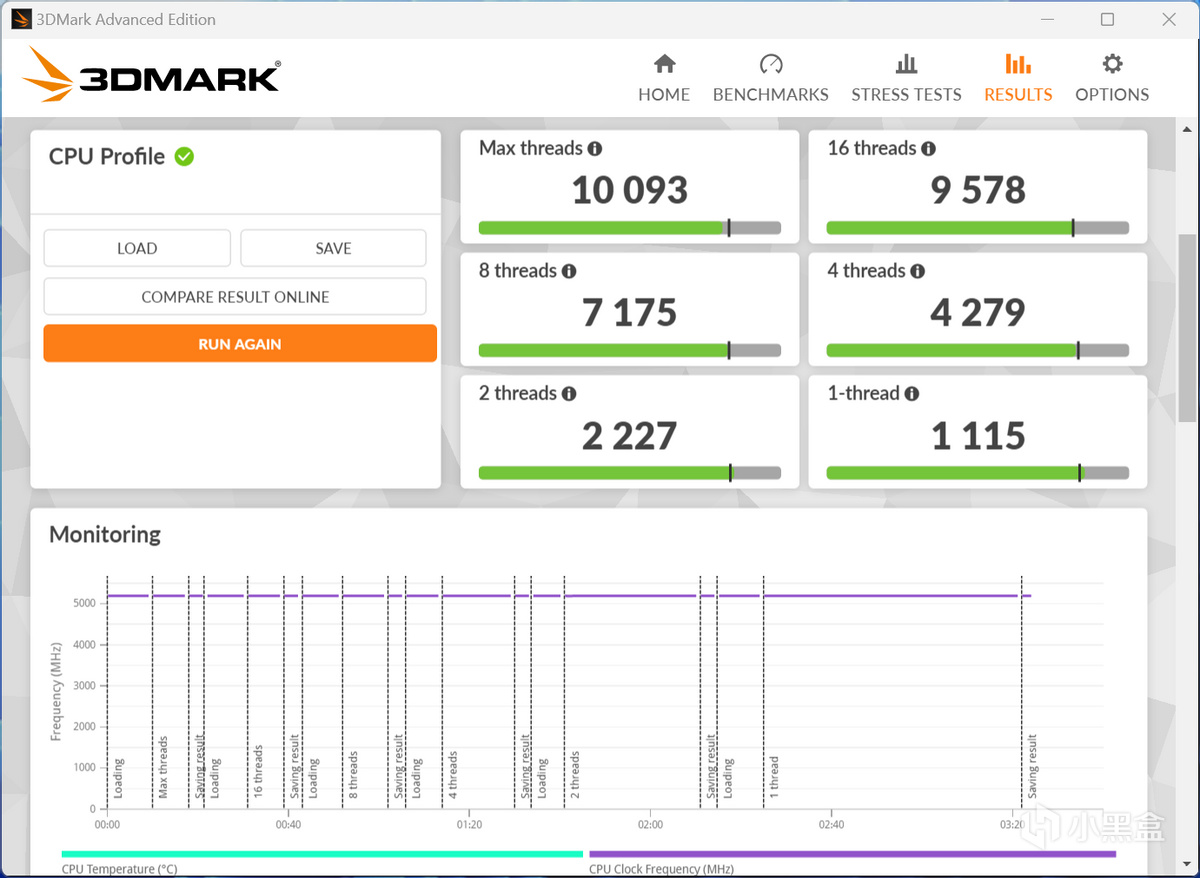Open the BENCHMARKS tab
Image resolution: width=1200 pixels, height=878 pixels.
point(770,79)
